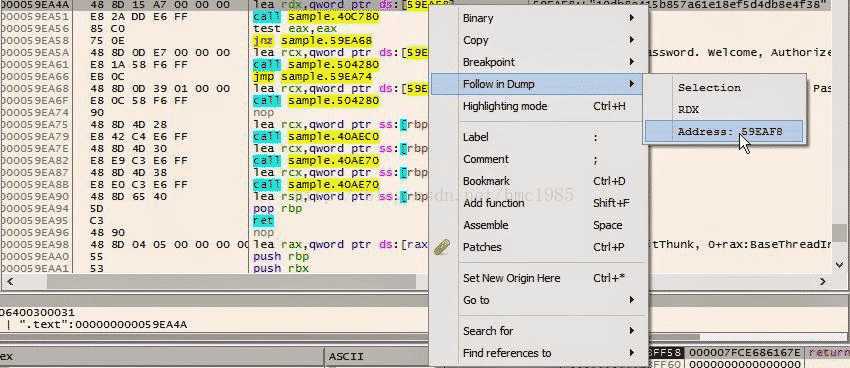The height and width of the screenshot is (368, 850).
Task: Click down arrow of vertical scrollbar
Action: coord(839,264)
